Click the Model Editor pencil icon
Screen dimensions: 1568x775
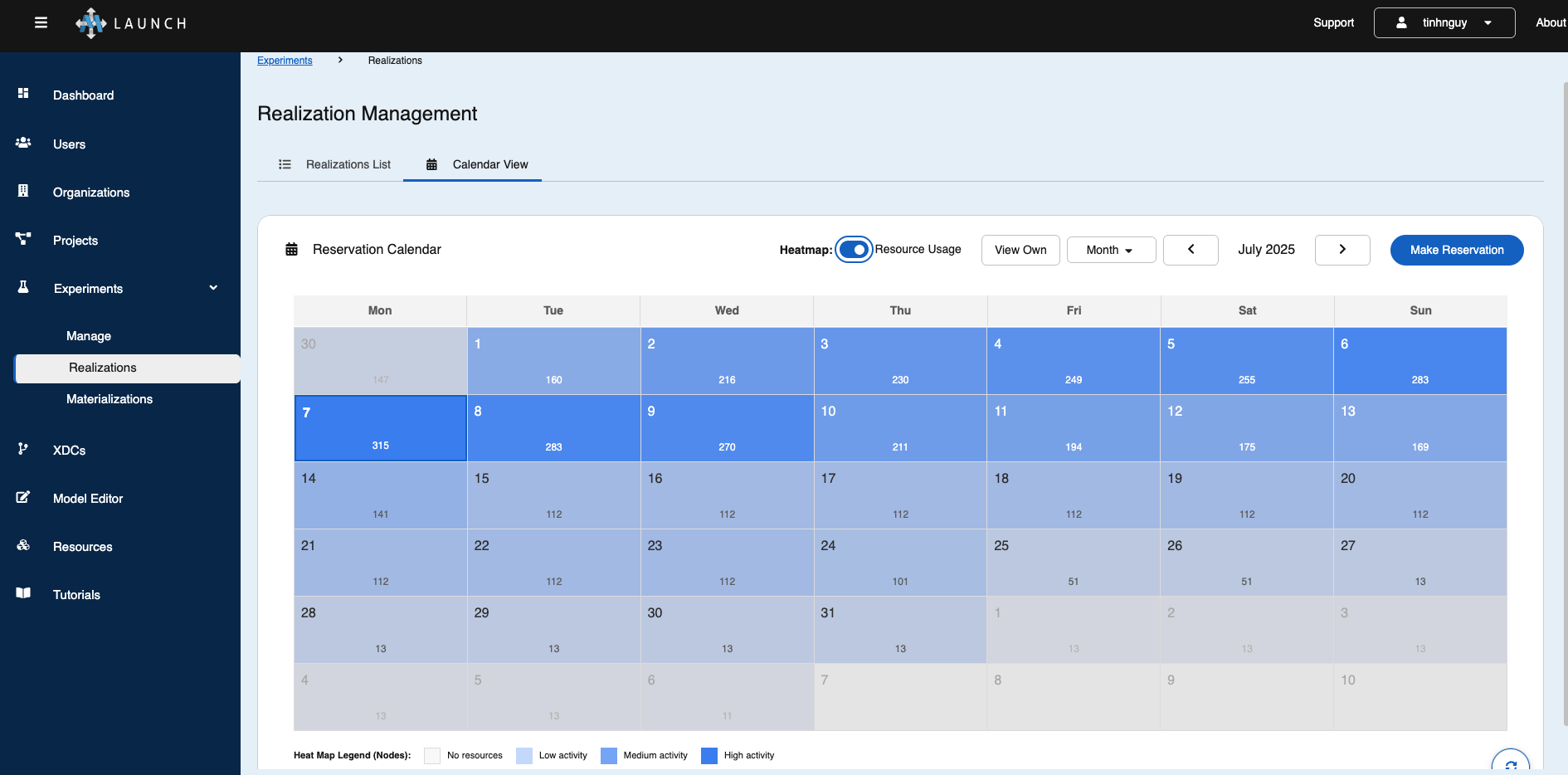click(x=23, y=497)
